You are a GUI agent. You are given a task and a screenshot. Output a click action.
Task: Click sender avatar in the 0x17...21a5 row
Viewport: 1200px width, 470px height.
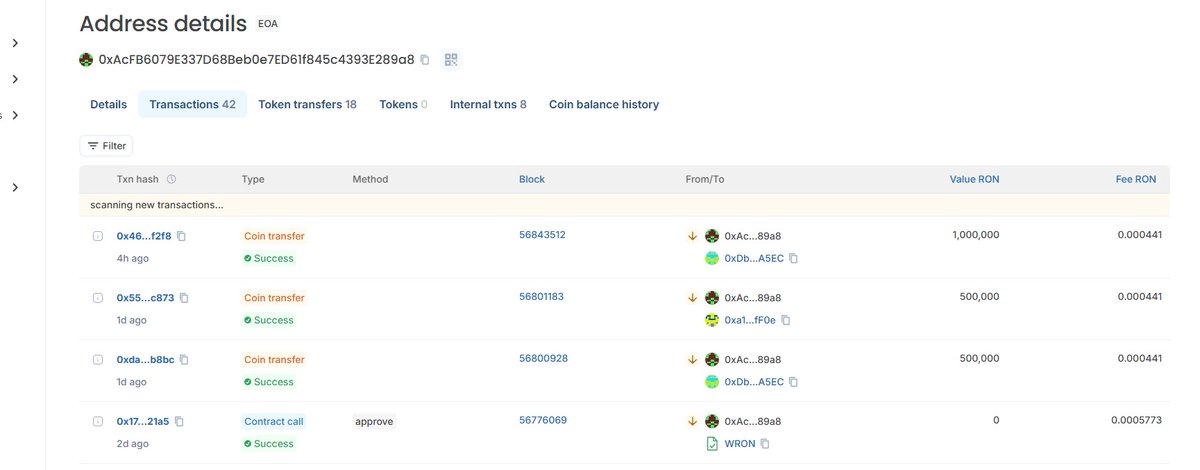(x=712, y=422)
